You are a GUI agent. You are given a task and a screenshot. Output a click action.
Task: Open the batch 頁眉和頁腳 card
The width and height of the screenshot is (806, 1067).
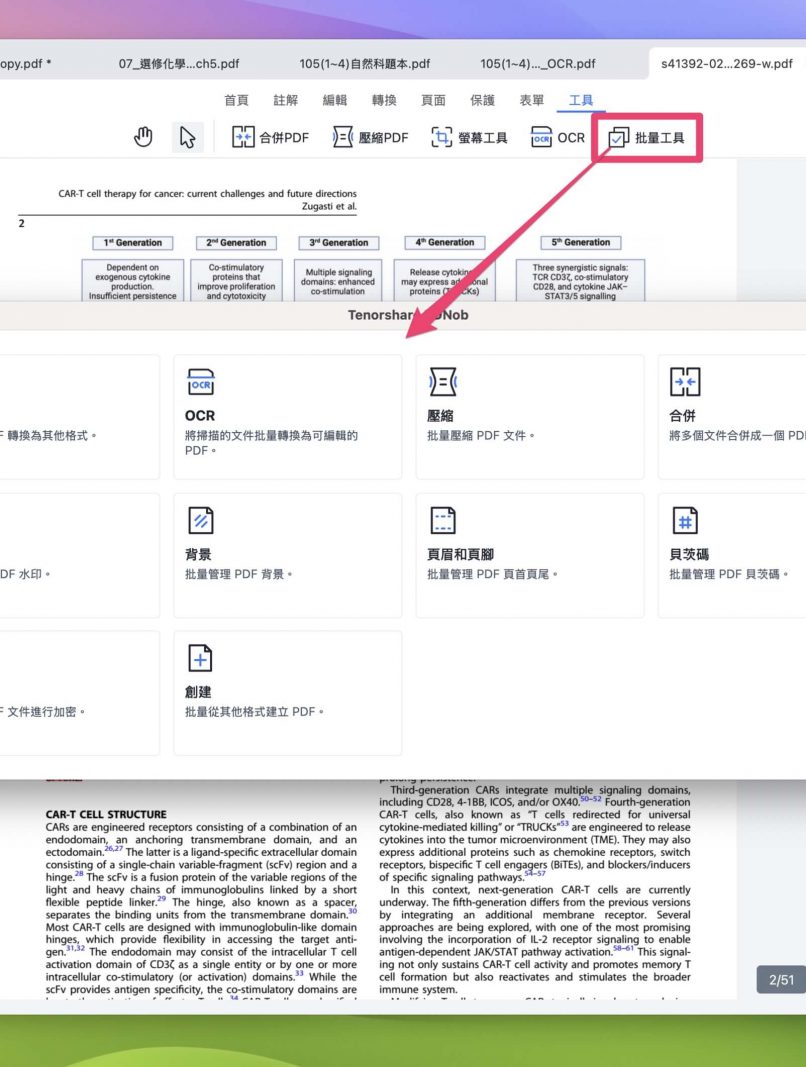coord(529,555)
